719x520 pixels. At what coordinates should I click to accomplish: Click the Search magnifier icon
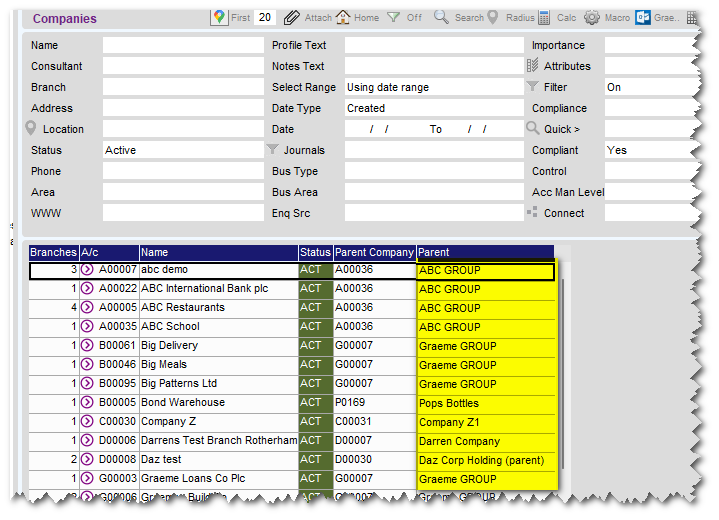[441, 17]
